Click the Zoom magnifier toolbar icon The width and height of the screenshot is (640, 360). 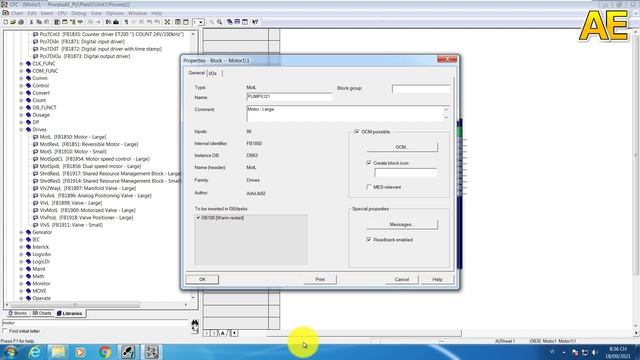[220, 22]
